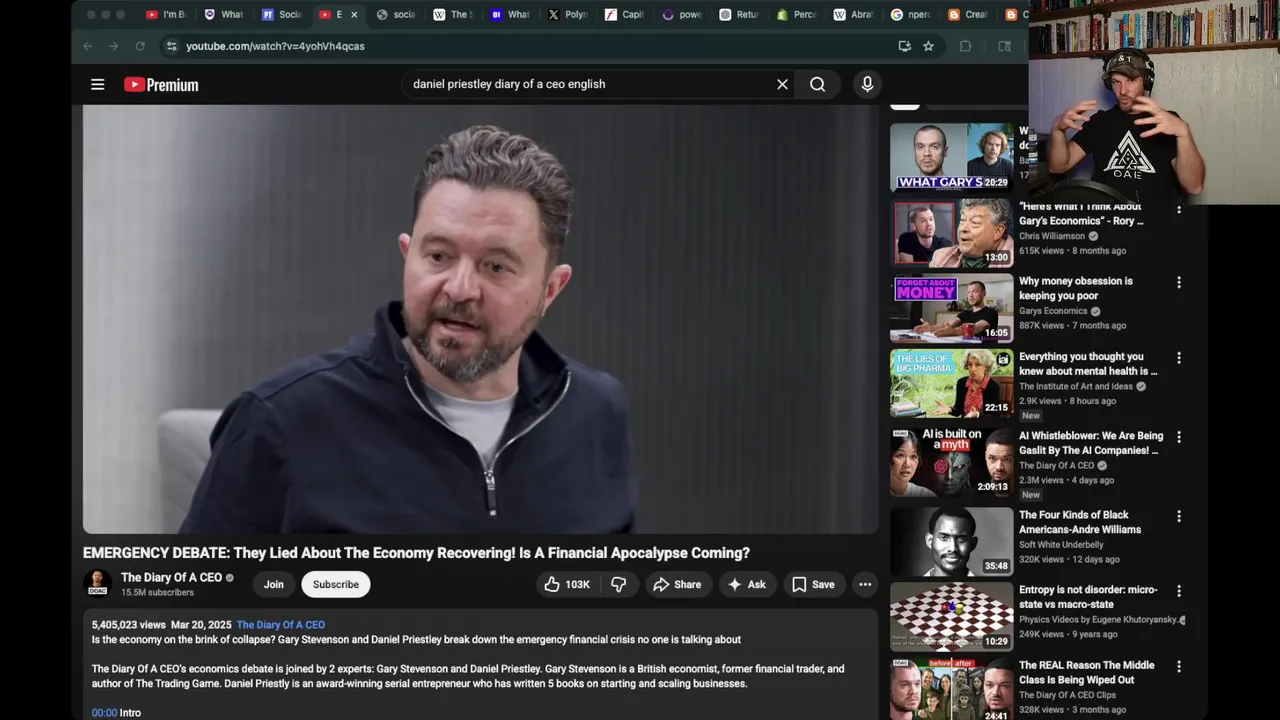Open options menu for AI Whistleblower video
This screenshot has height=720, width=1280.
tap(1178, 437)
